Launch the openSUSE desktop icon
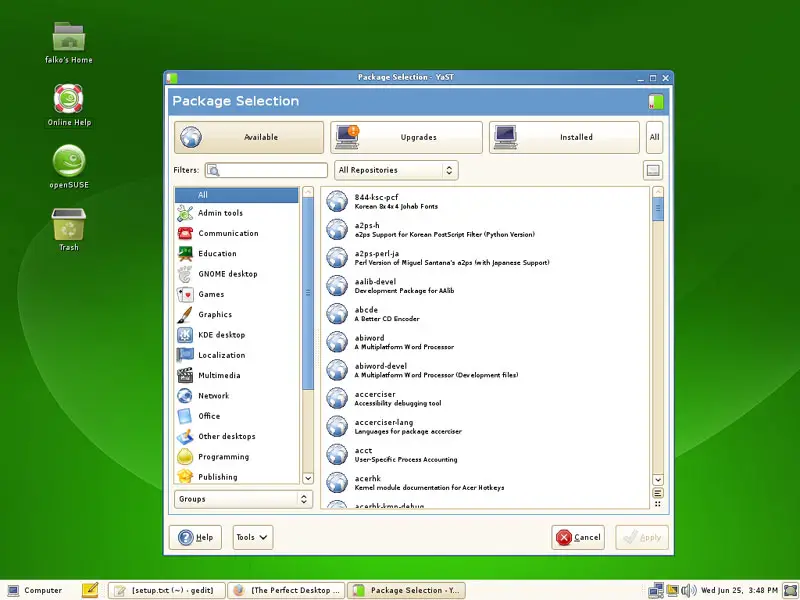800x600 pixels. coord(69,161)
